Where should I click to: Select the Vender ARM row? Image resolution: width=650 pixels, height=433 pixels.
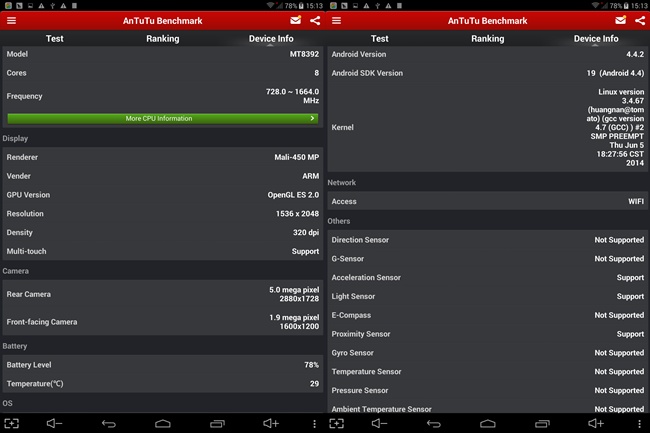click(x=162, y=176)
